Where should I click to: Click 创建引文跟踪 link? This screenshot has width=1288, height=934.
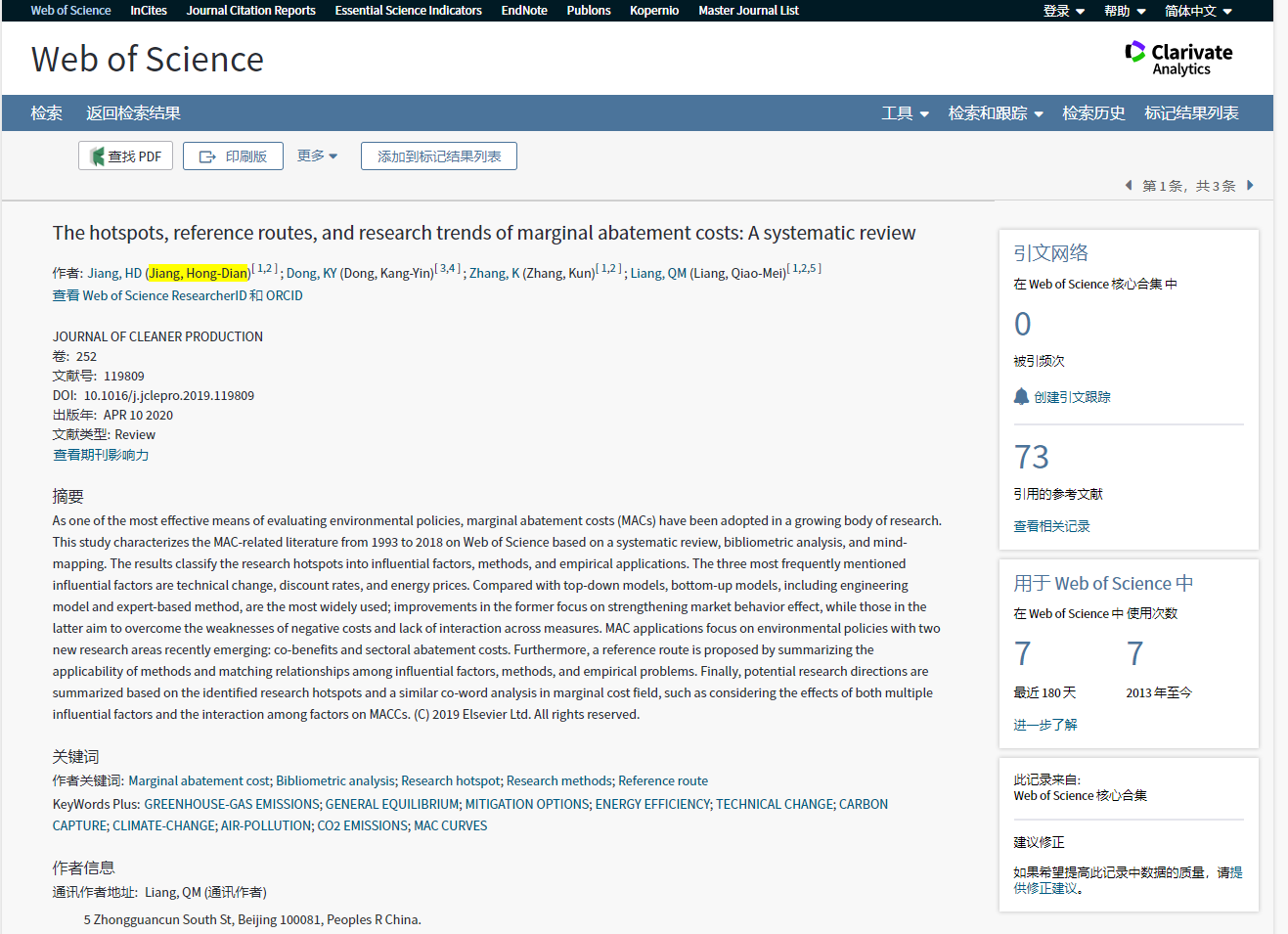[1072, 397]
